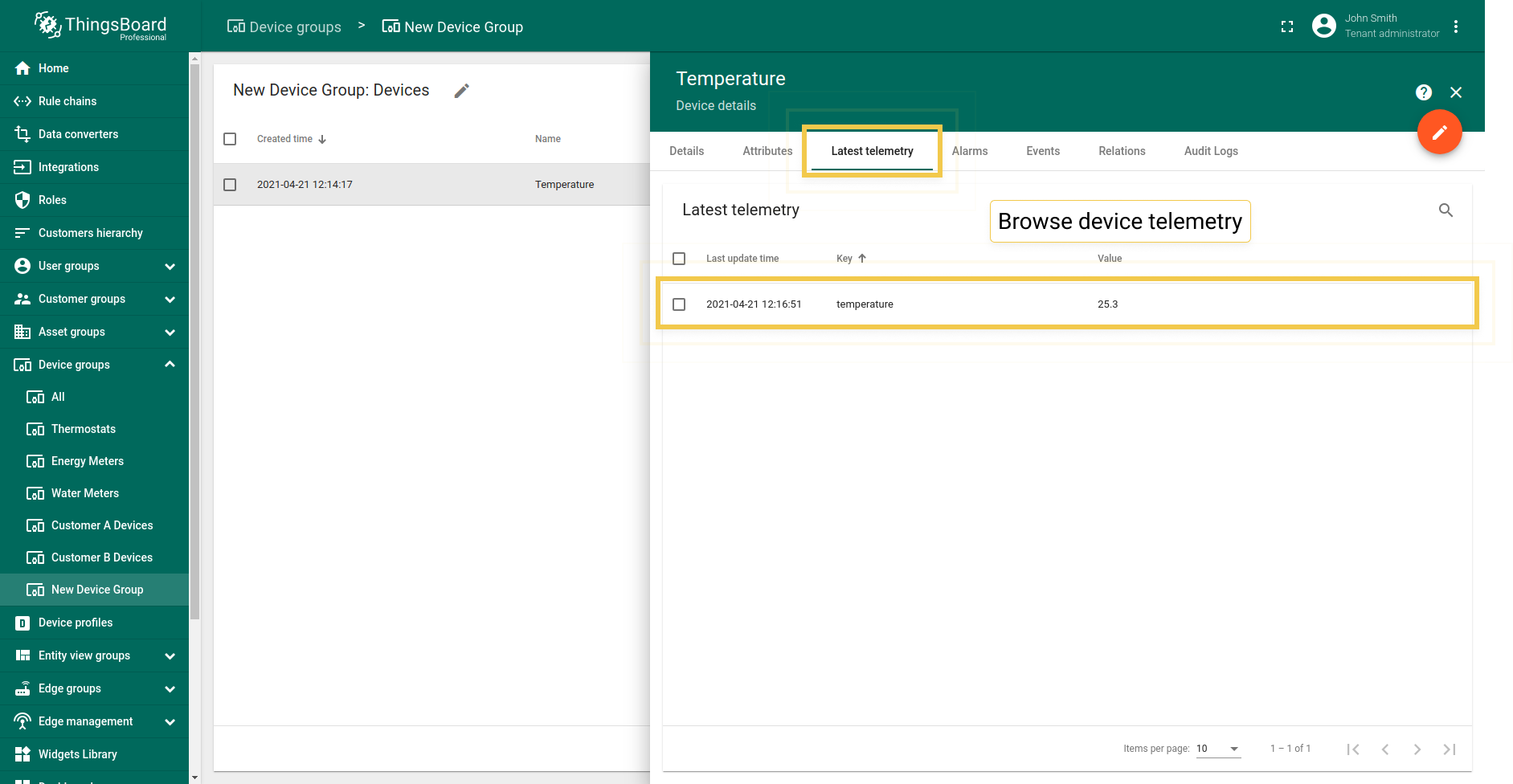Image resolution: width=1513 pixels, height=784 pixels.
Task: Open John Smith user avatar
Action: pyautogui.click(x=1323, y=26)
